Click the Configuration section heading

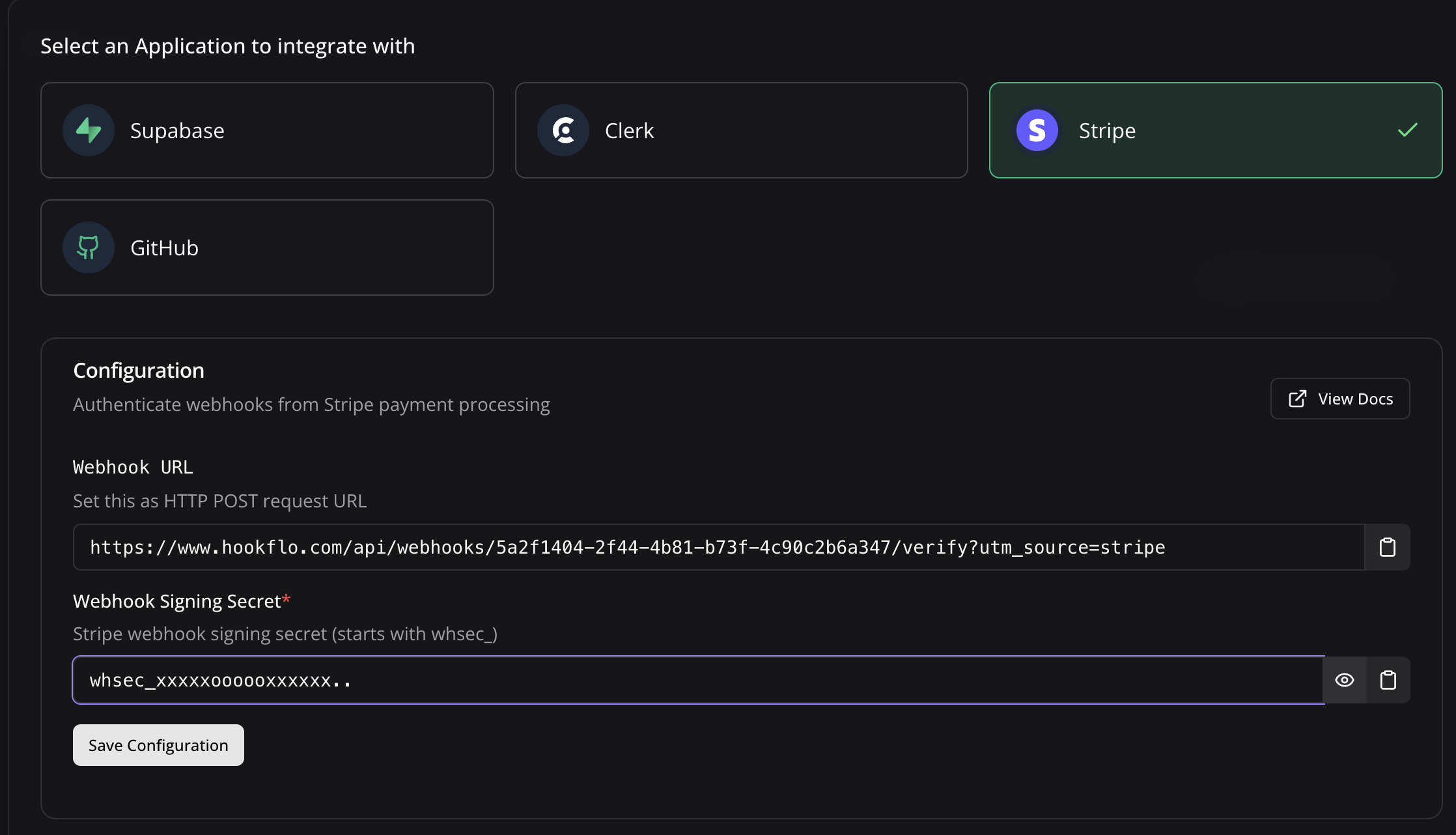click(139, 370)
